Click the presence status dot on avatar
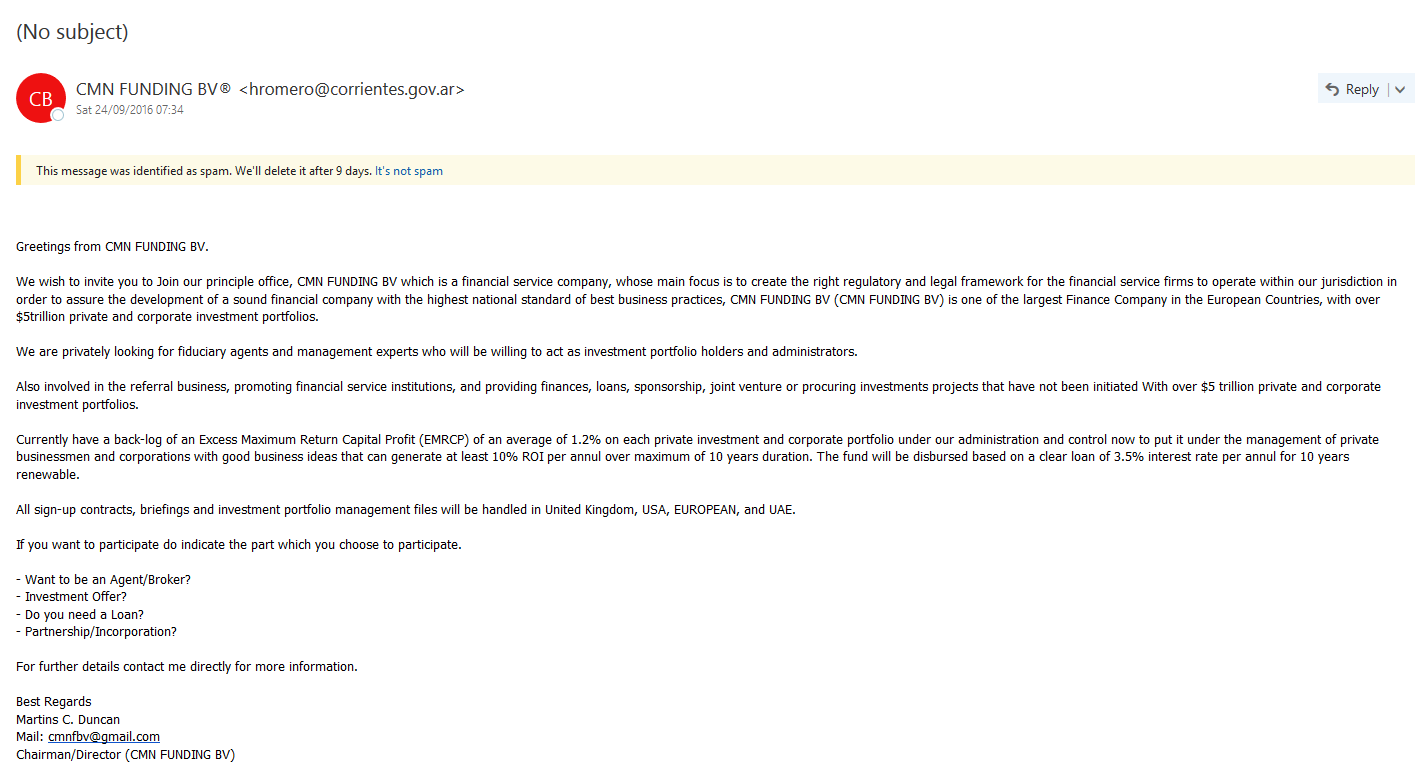 [x=58, y=115]
